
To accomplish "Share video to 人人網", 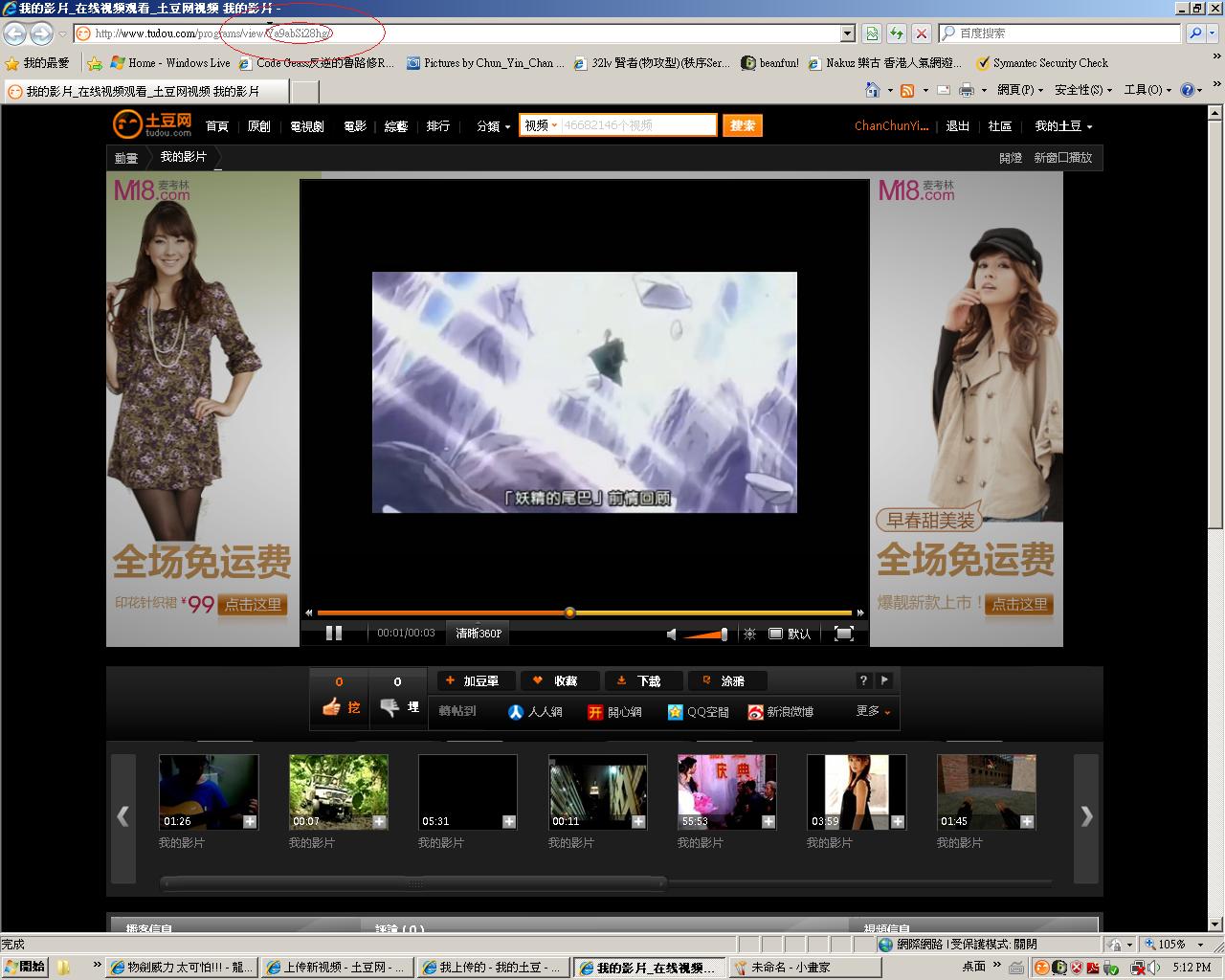I will tap(535, 711).
